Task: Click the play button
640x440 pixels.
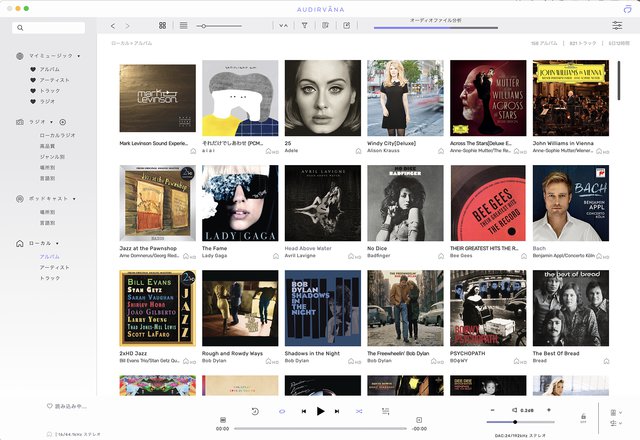Action: coord(320,411)
